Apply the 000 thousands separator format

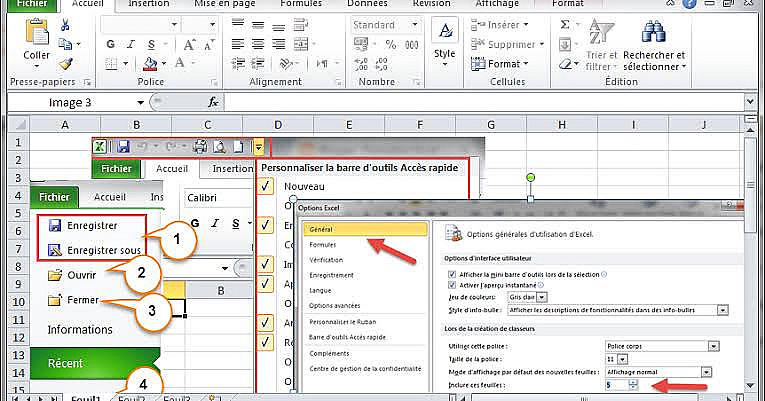[x=412, y=44]
